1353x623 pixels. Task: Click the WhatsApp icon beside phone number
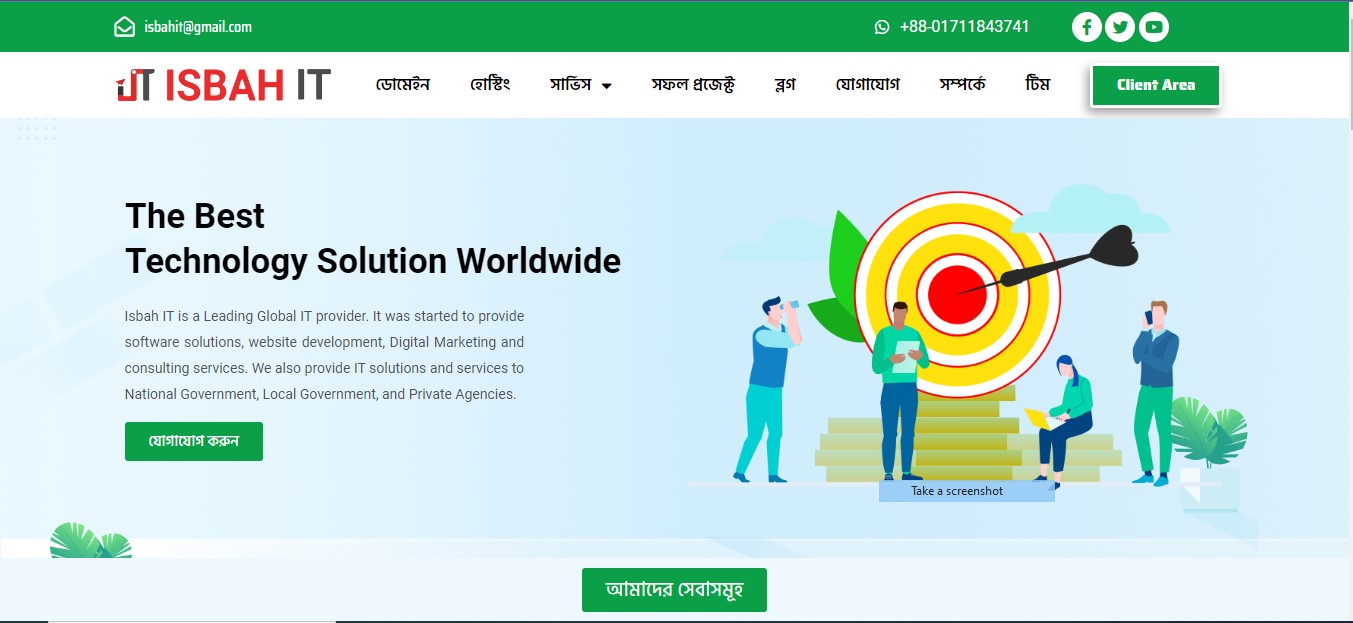click(x=881, y=27)
